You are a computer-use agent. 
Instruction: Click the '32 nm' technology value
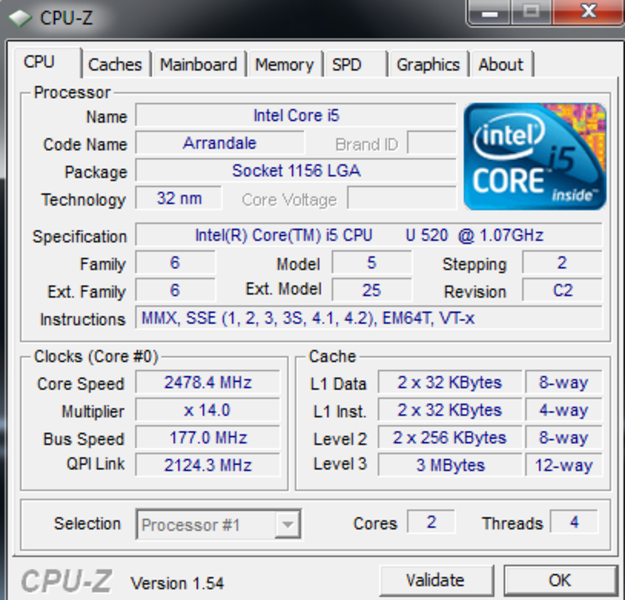click(179, 198)
